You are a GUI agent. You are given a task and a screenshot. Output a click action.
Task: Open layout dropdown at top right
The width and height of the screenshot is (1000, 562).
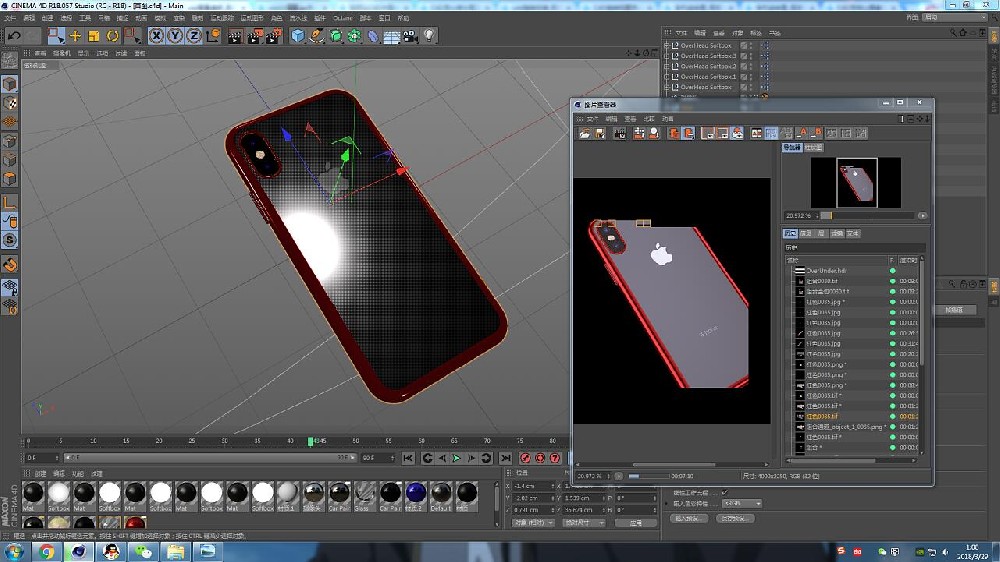(x=955, y=17)
